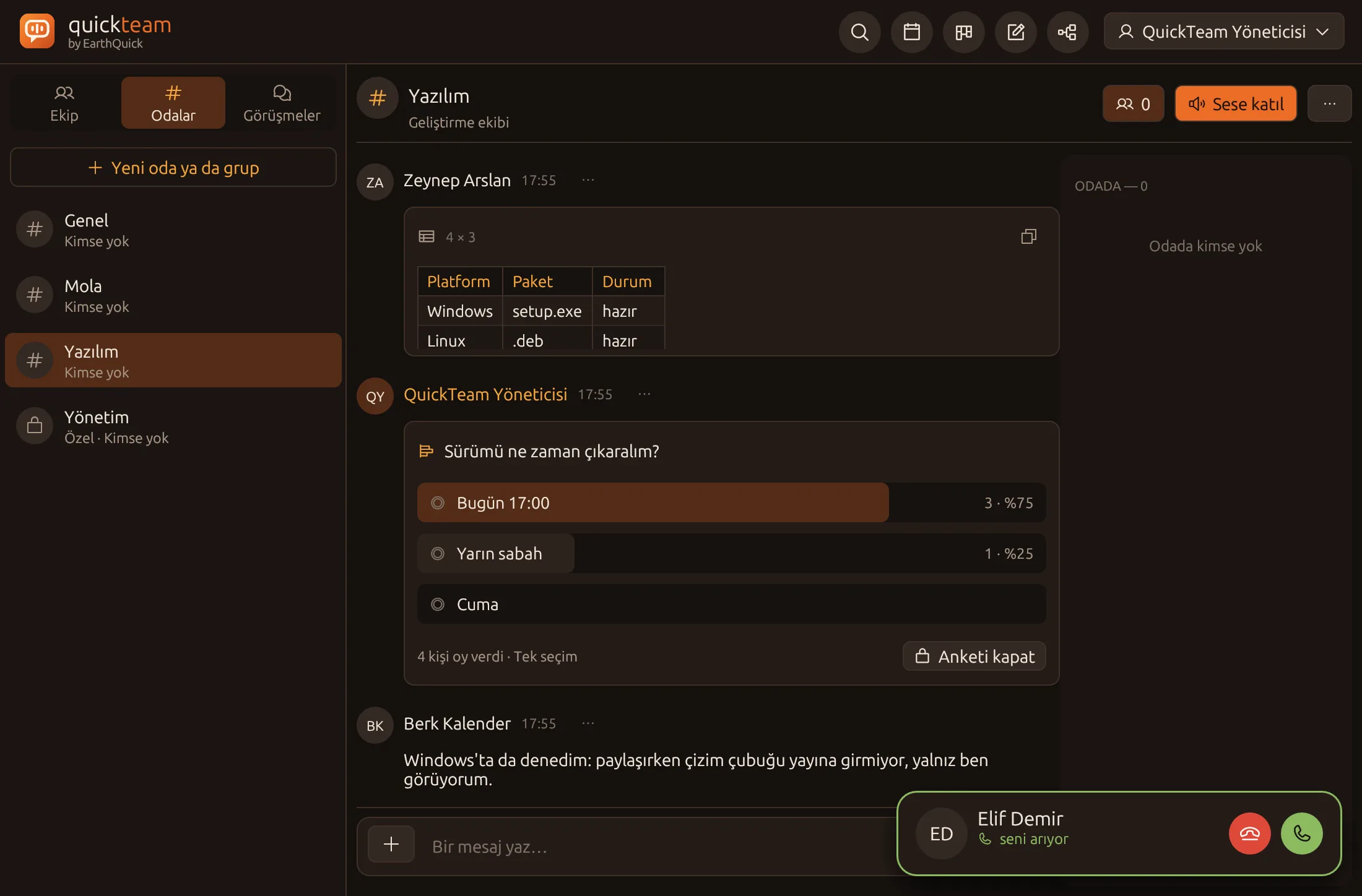The image size is (1362, 896).
Task: Open QuickTeam Yöneticisi message options dots
Action: coord(644,394)
